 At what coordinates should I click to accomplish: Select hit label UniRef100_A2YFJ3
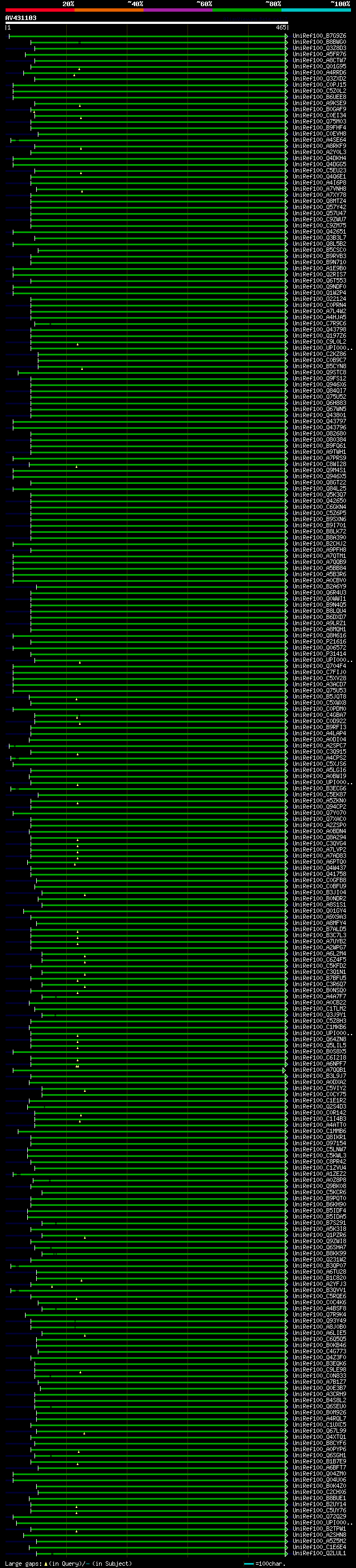coord(319,1284)
